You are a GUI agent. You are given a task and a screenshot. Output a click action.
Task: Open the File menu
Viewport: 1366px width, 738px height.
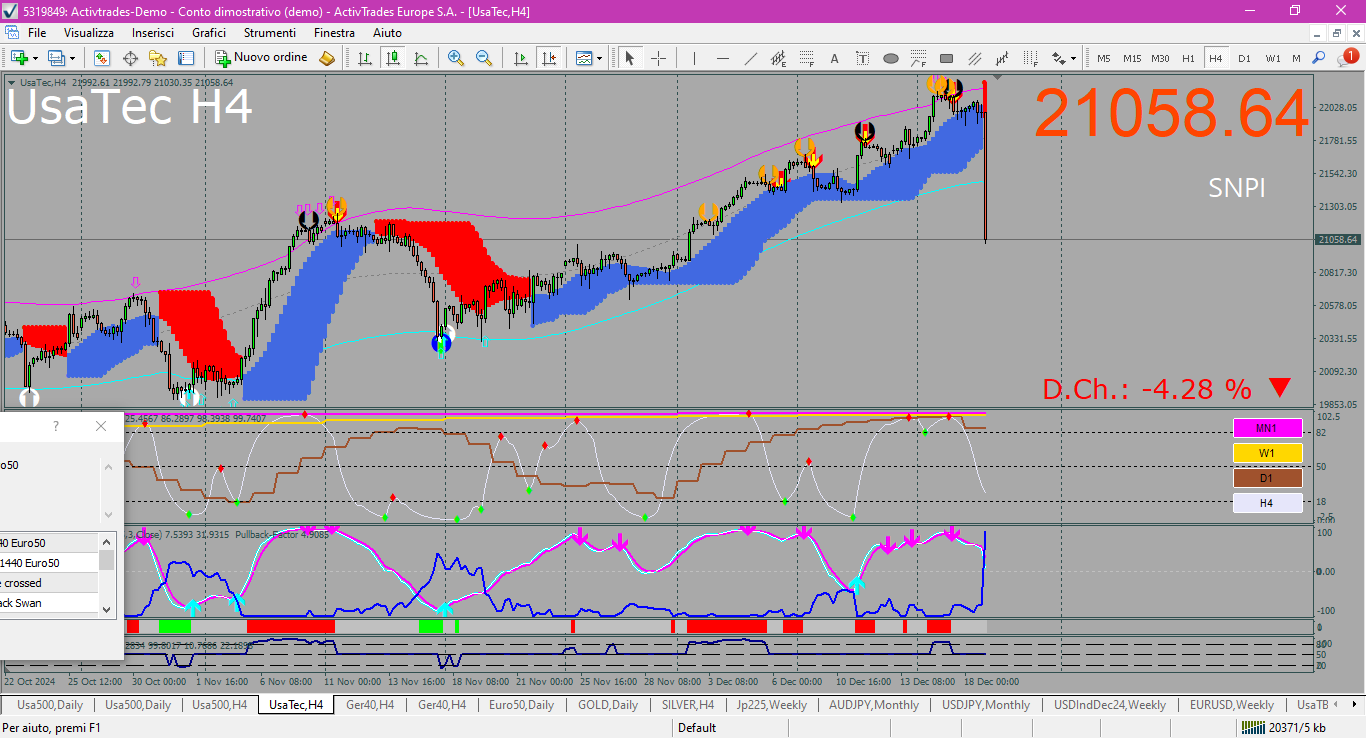point(37,33)
